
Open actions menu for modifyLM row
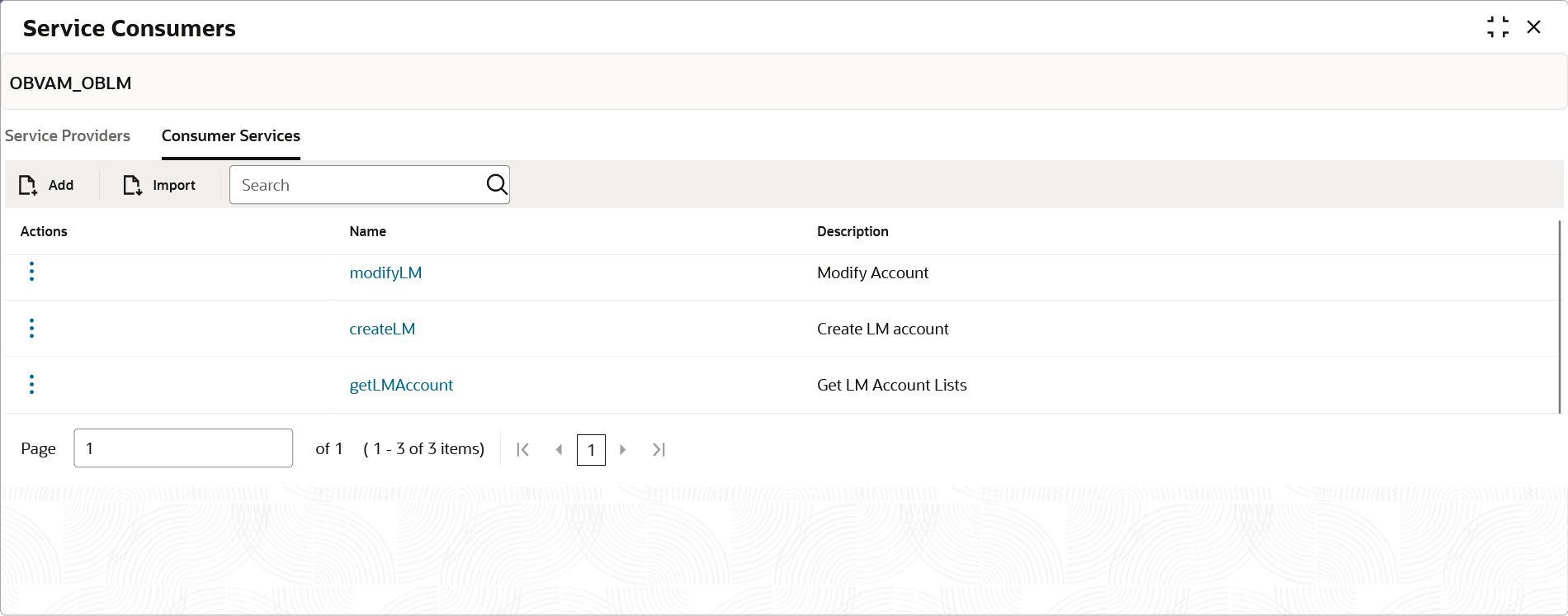pyautogui.click(x=31, y=272)
